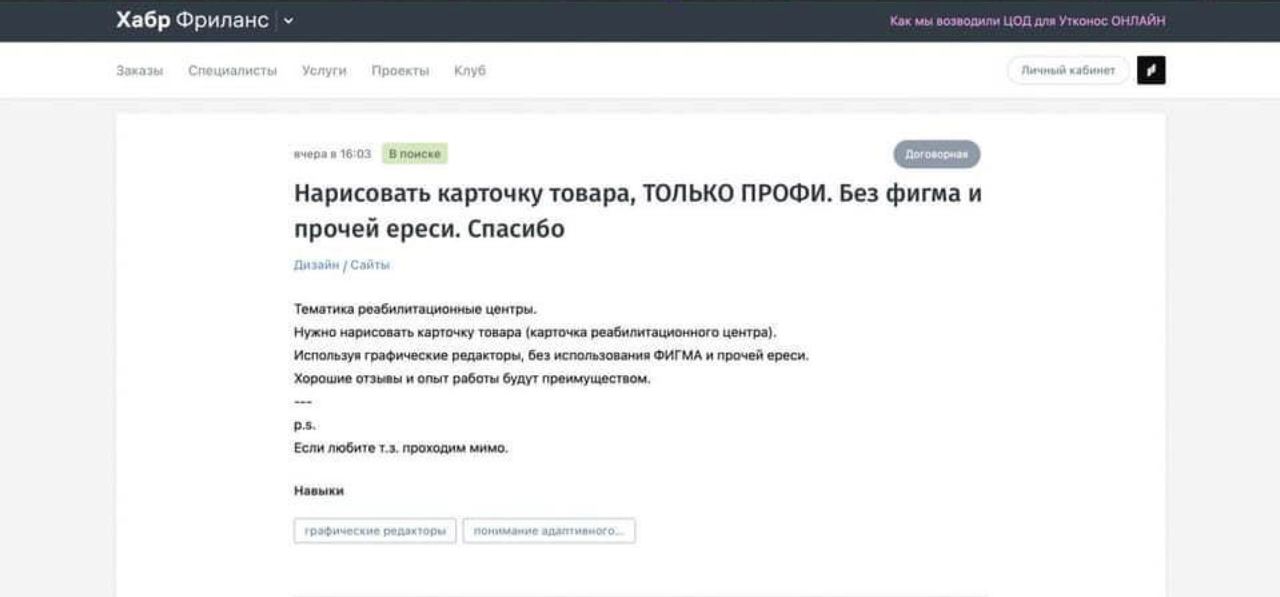The height and width of the screenshot is (597, 1280).
Task: Open the Специалисты section
Action: pos(232,71)
